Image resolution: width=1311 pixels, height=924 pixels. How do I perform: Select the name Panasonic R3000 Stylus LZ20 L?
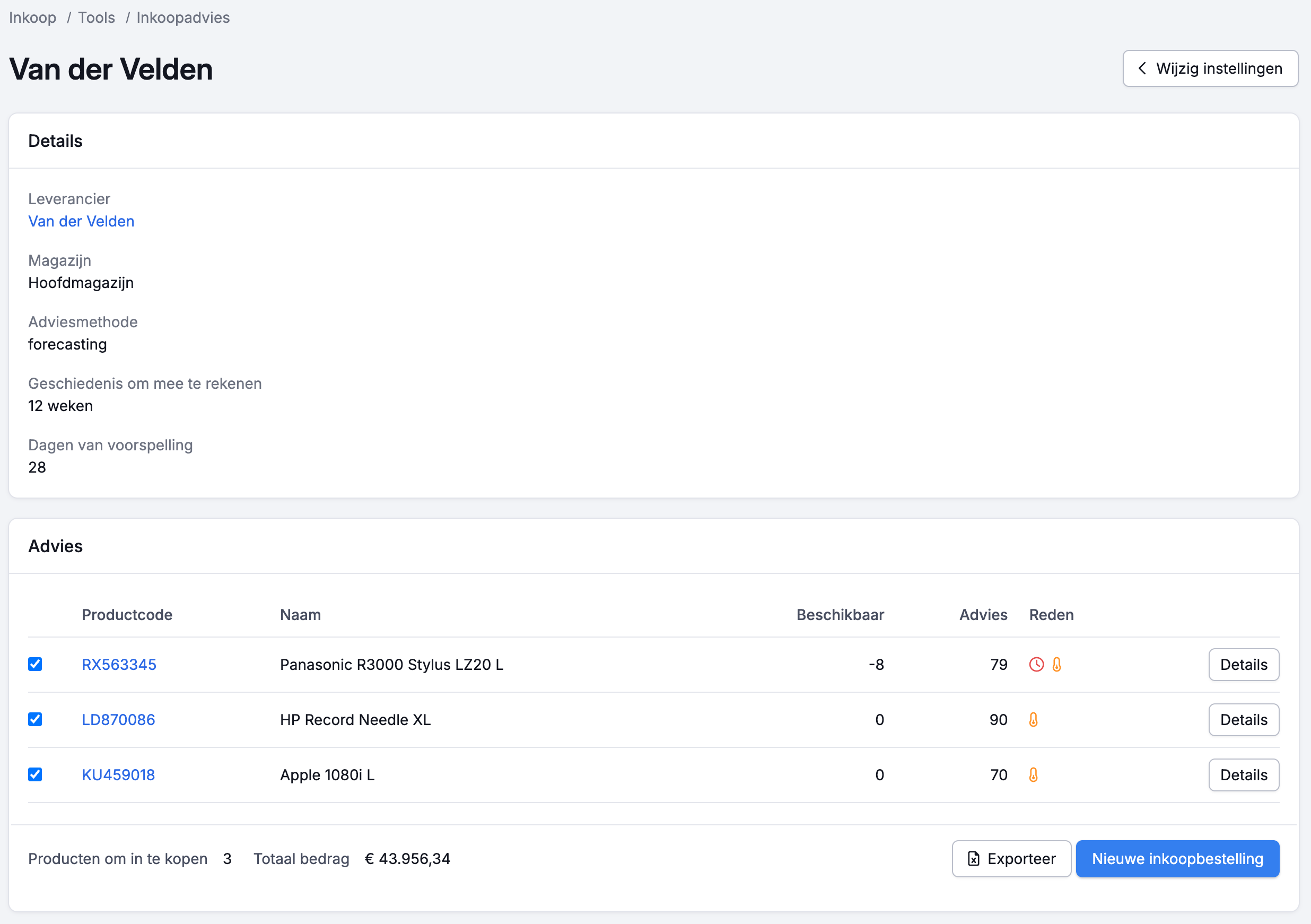(x=392, y=665)
